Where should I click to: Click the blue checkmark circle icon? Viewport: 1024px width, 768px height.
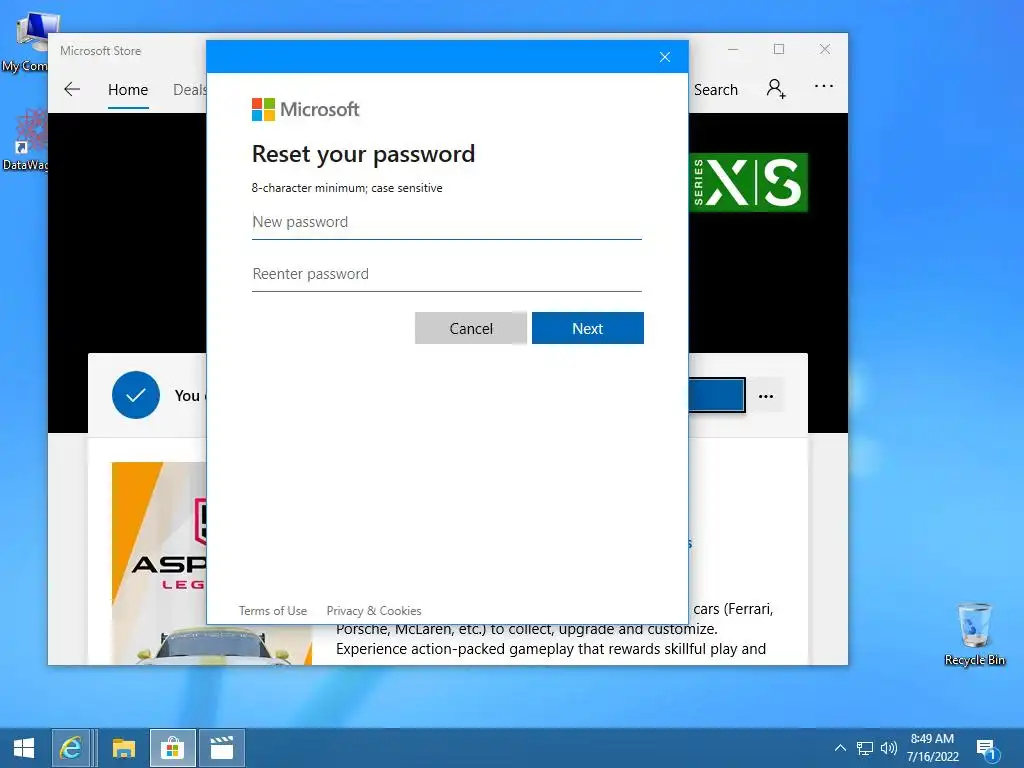(x=136, y=395)
